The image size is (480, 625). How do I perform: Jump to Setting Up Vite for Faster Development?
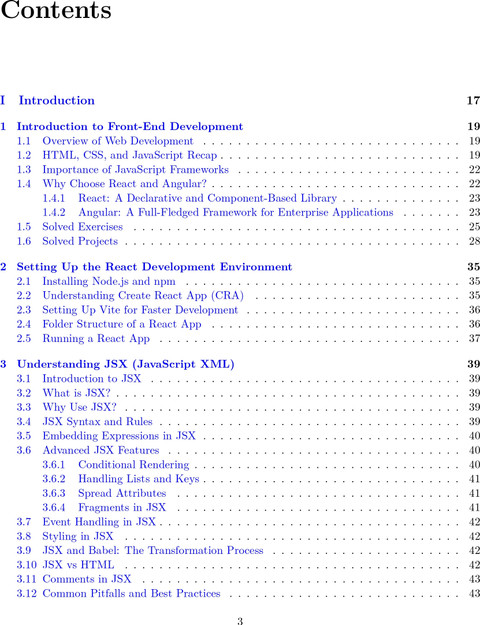tap(140, 310)
